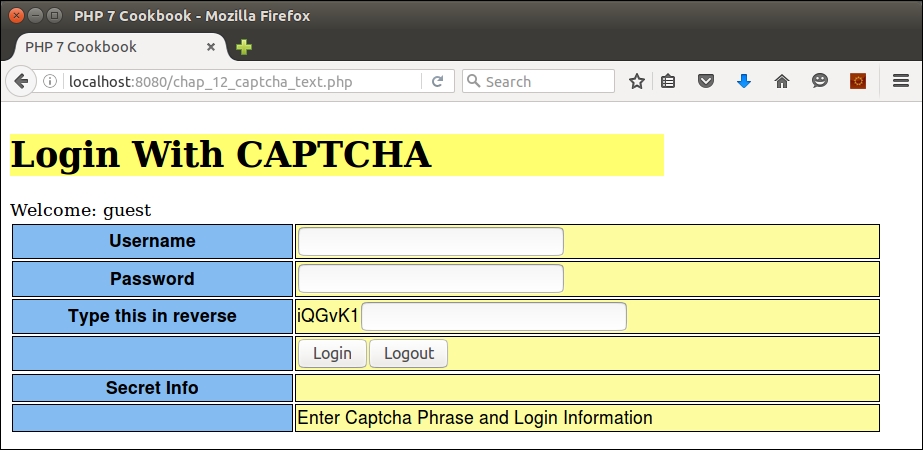Show bookmarks list icon

[x=668, y=81]
